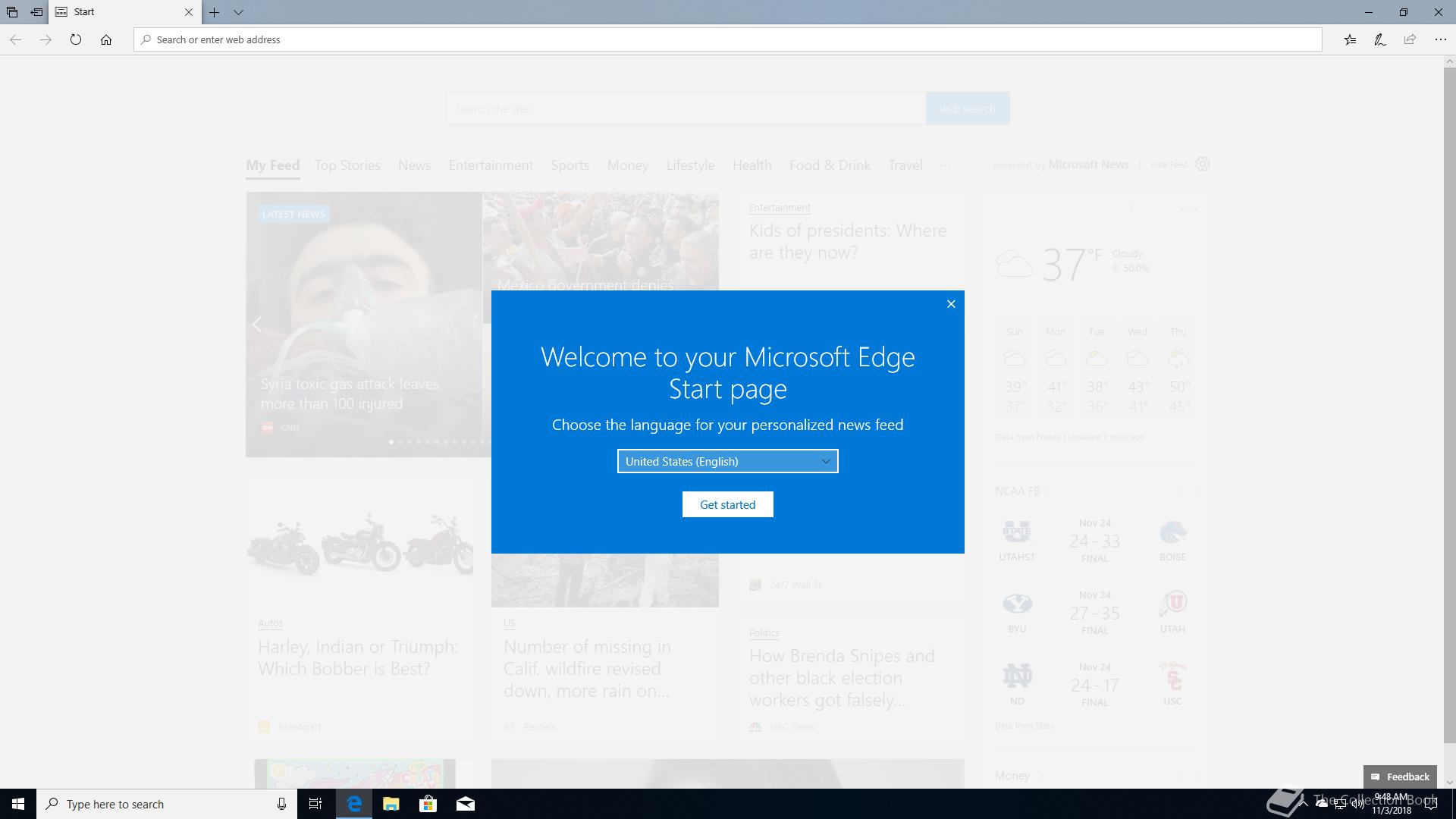Show tab previews chevron
Viewport: 1456px width, 819px height.
(238, 12)
